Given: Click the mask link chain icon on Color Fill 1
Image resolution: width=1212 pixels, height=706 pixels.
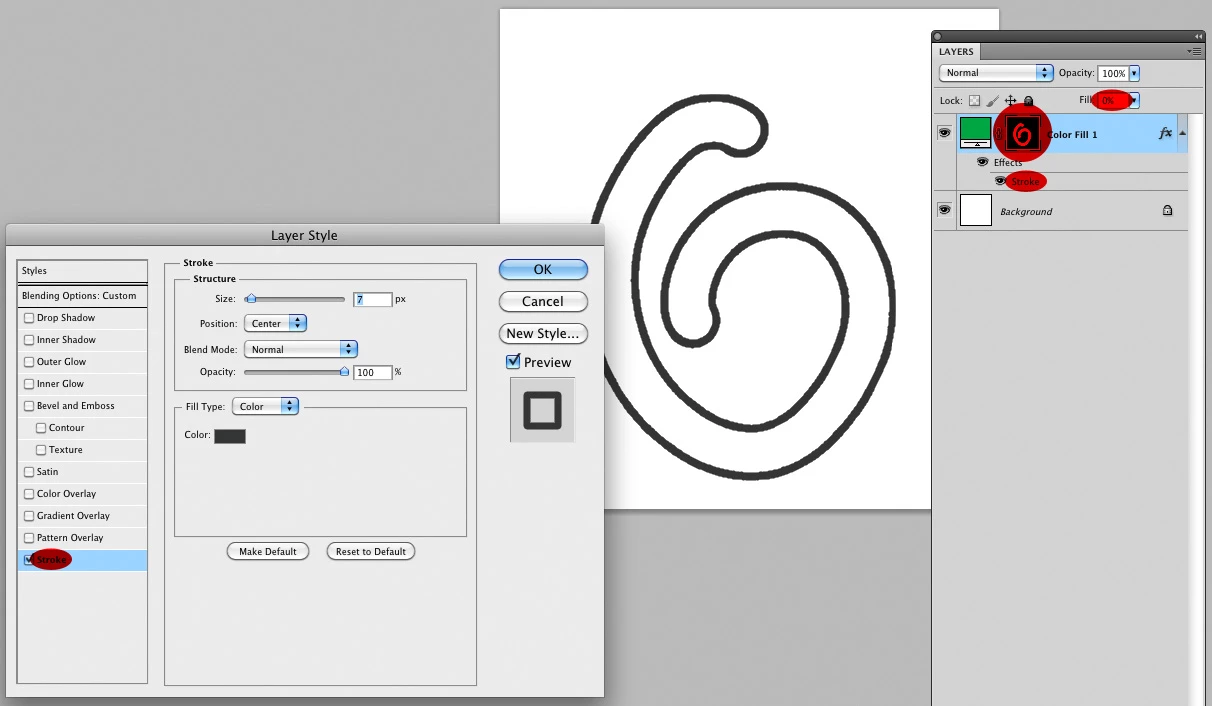Looking at the screenshot, I should pyautogui.click(x=998, y=133).
